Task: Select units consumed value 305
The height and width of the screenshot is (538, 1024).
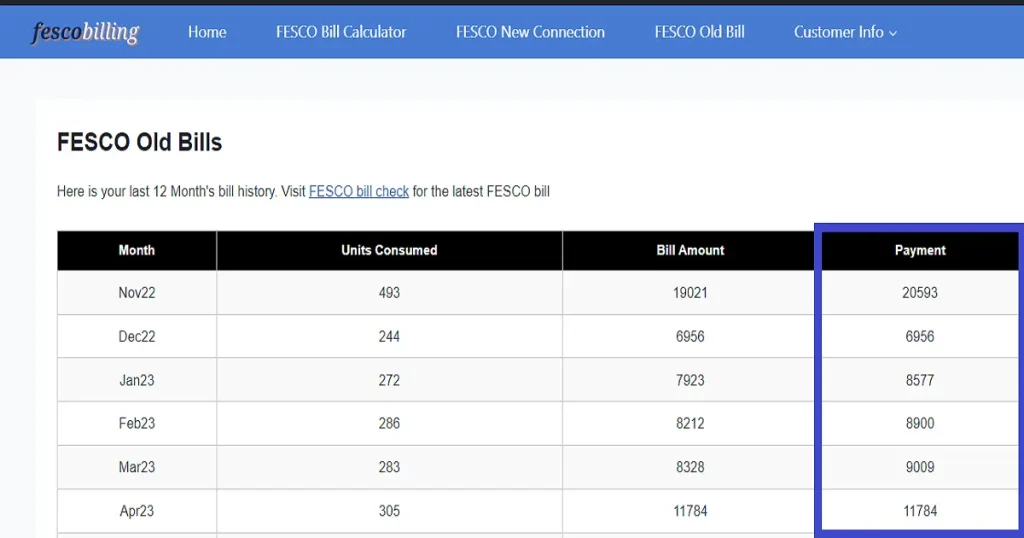Action: 389,511
